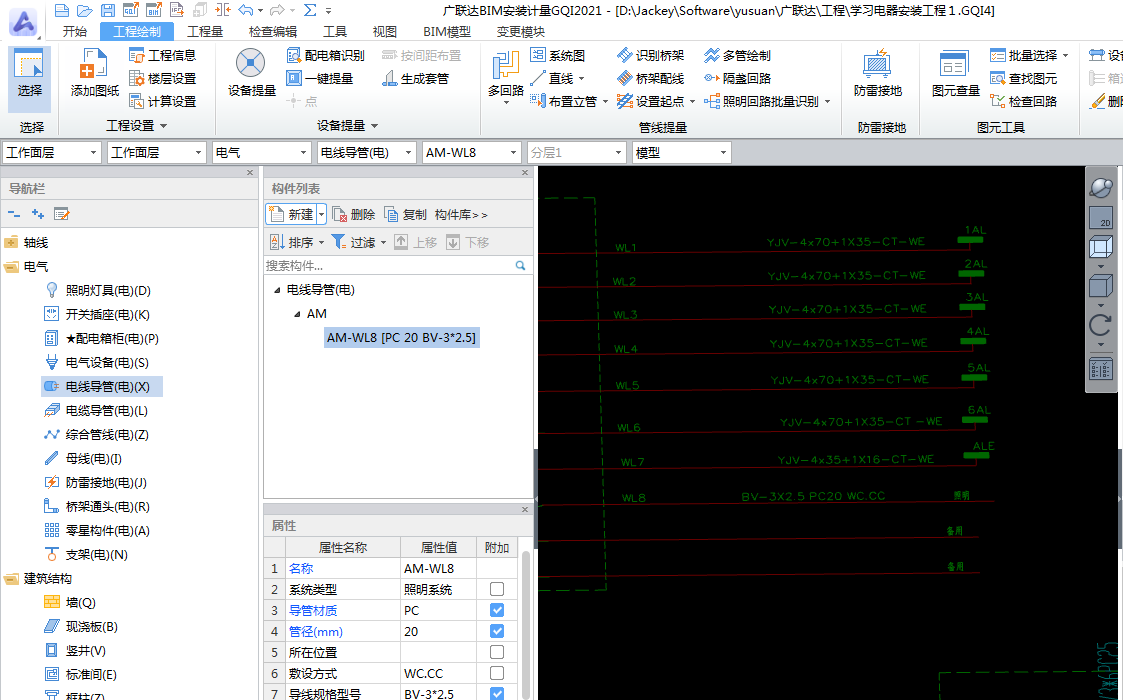
Task: Switch to the 工具 ribbon tab
Action: 334,32
